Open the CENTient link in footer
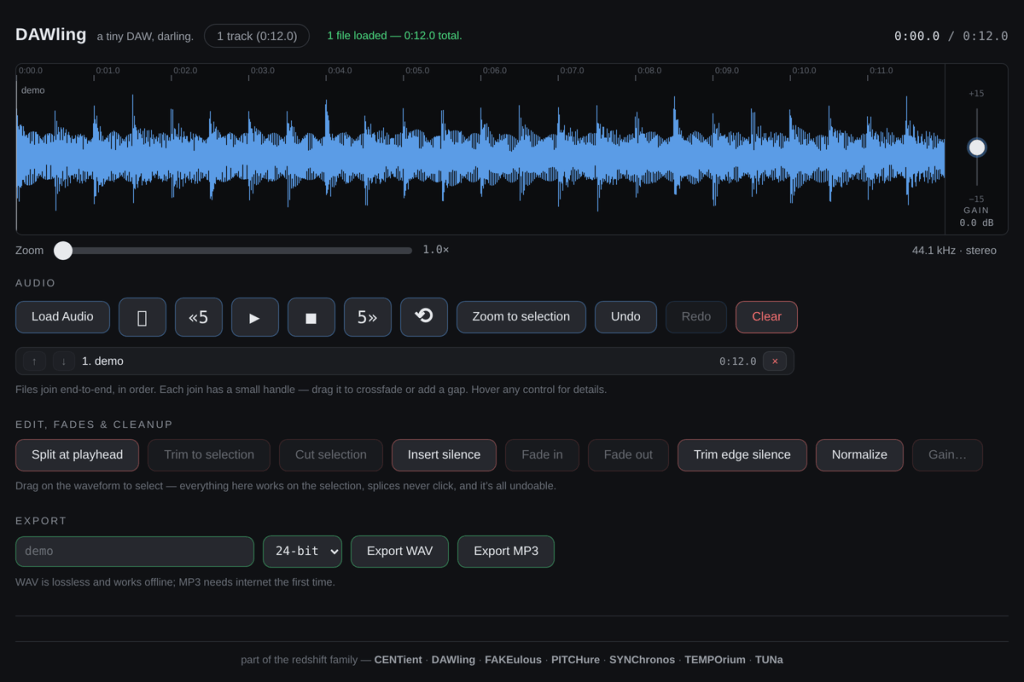 coord(398,660)
